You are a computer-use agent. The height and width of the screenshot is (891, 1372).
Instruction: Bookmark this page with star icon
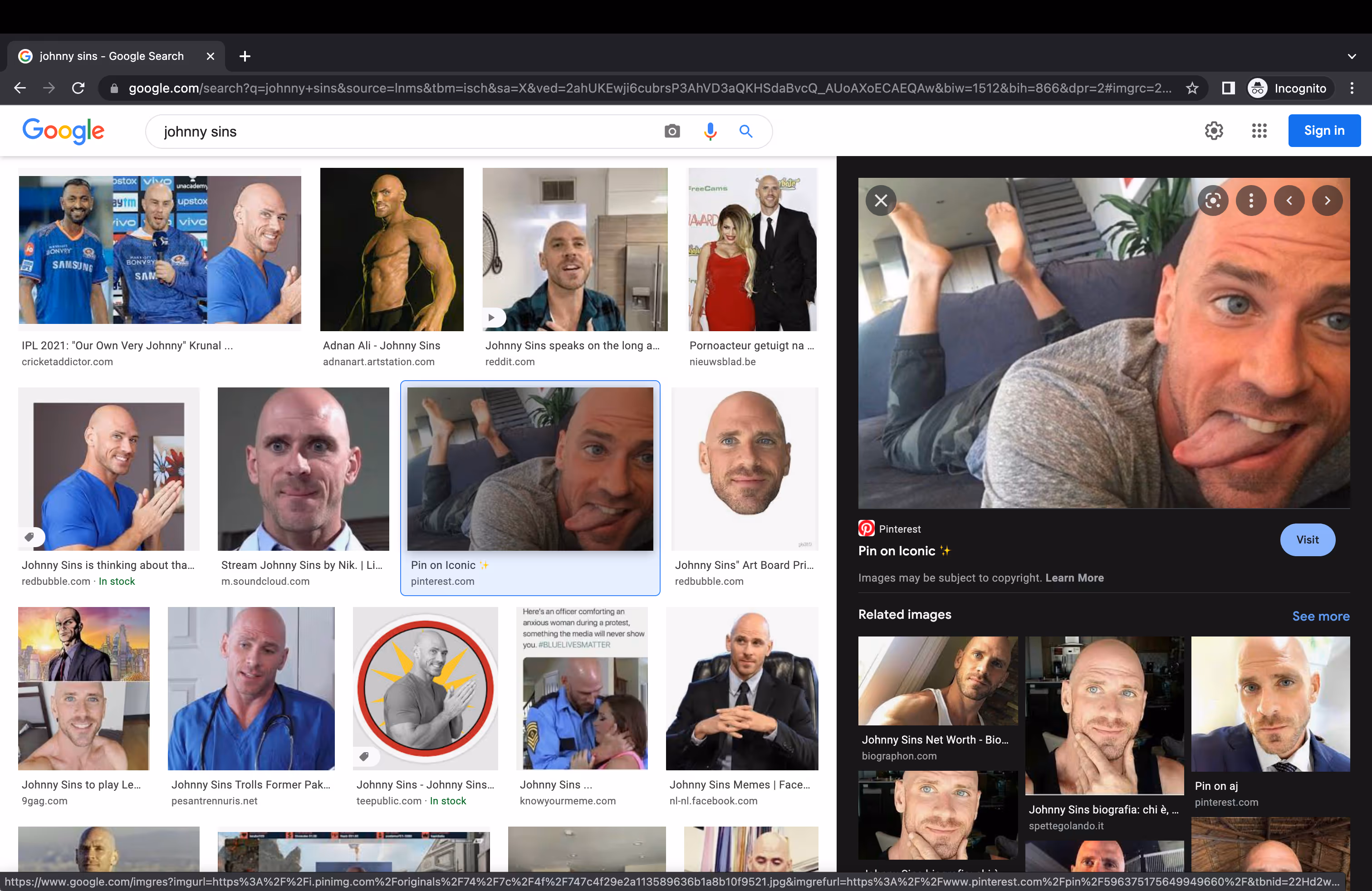click(x=1192, y=88)
